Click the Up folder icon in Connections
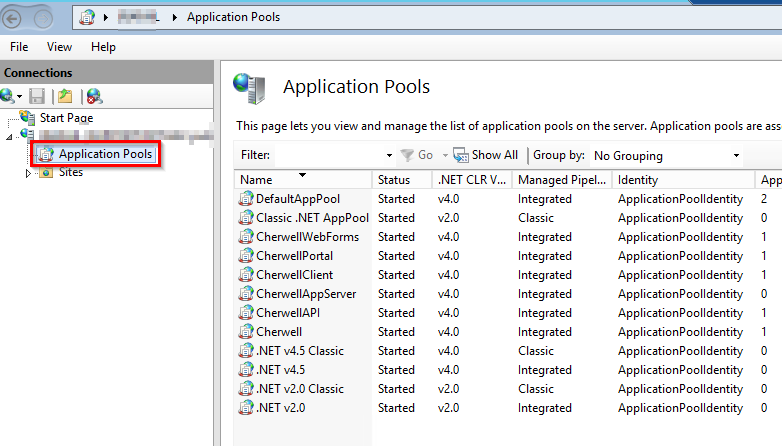This screenshot has height=446, width=782. 65,96
